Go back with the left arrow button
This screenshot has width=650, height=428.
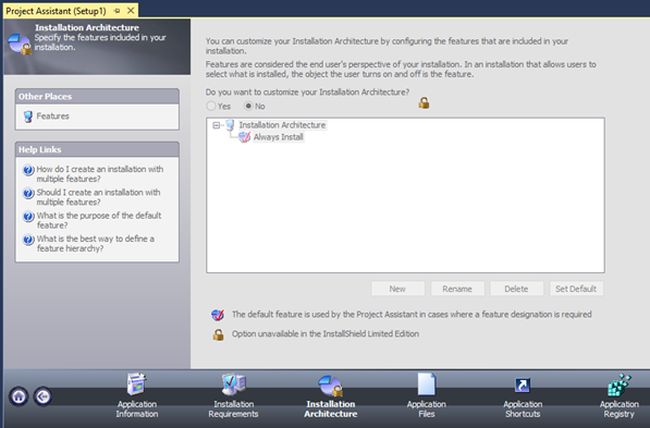tap(43, 396)
